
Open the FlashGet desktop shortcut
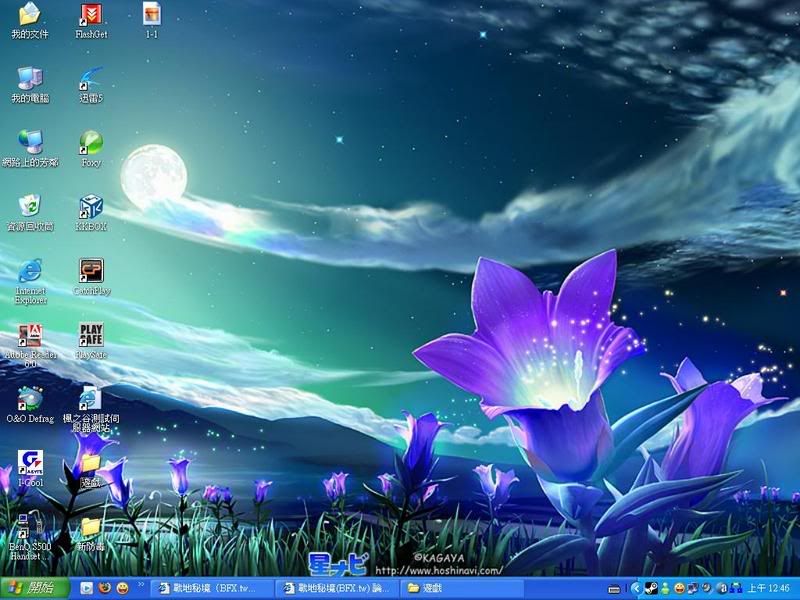91,15
